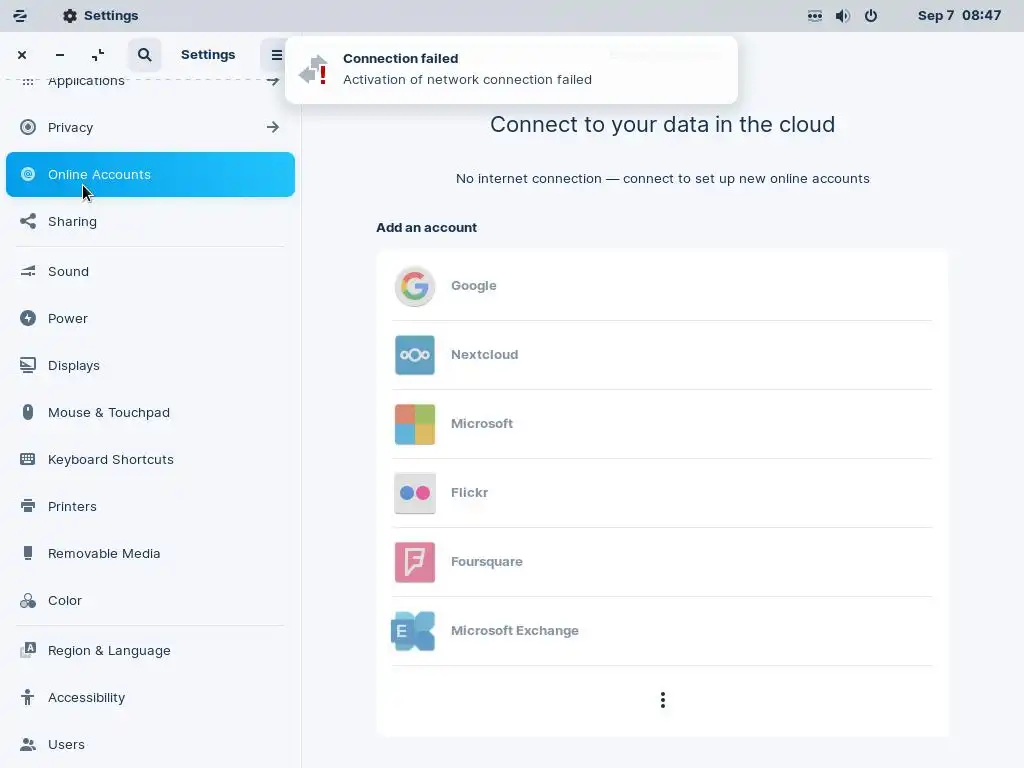1024x768 pixels.
Task: Pick the Flickr two-dot logo icon
Action: pos(415,493)
